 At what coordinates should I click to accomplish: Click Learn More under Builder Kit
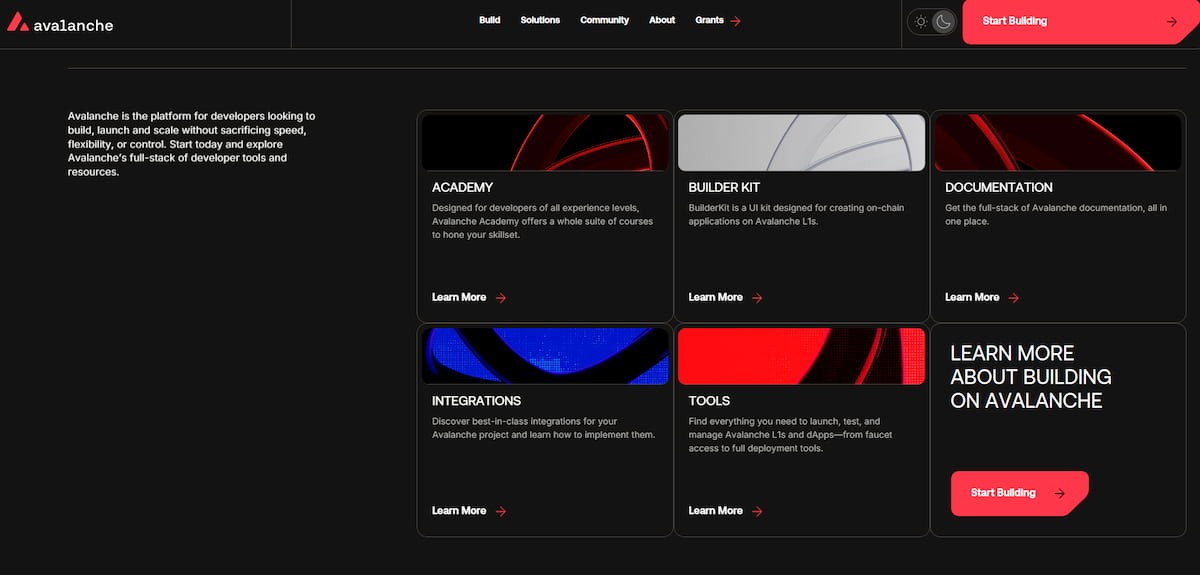pos(715,297)
